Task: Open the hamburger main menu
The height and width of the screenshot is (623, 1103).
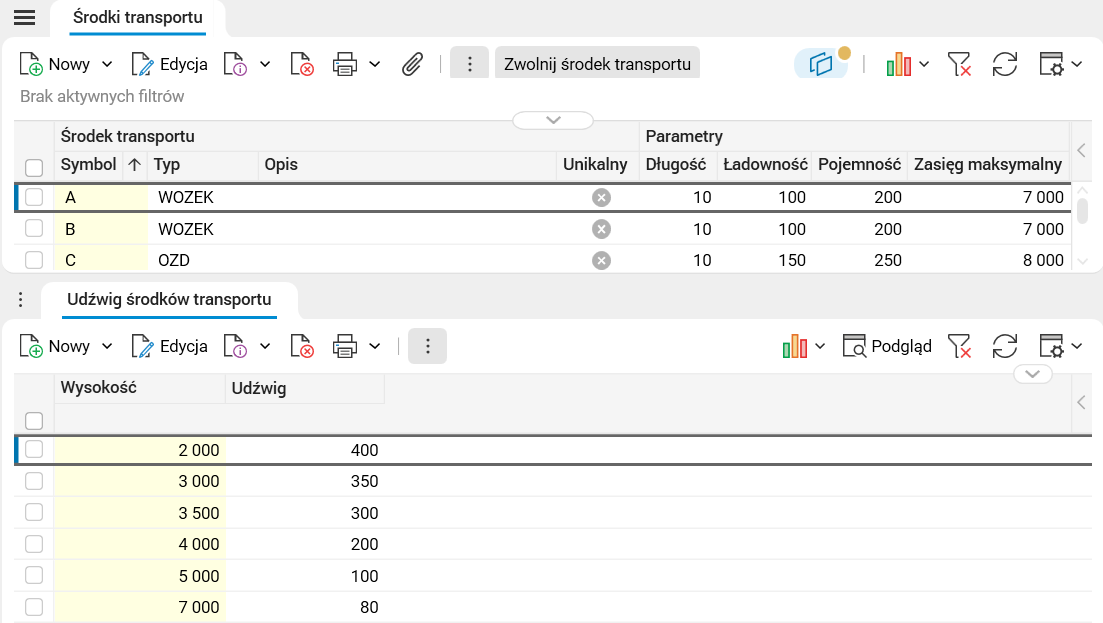Action: 24,17
